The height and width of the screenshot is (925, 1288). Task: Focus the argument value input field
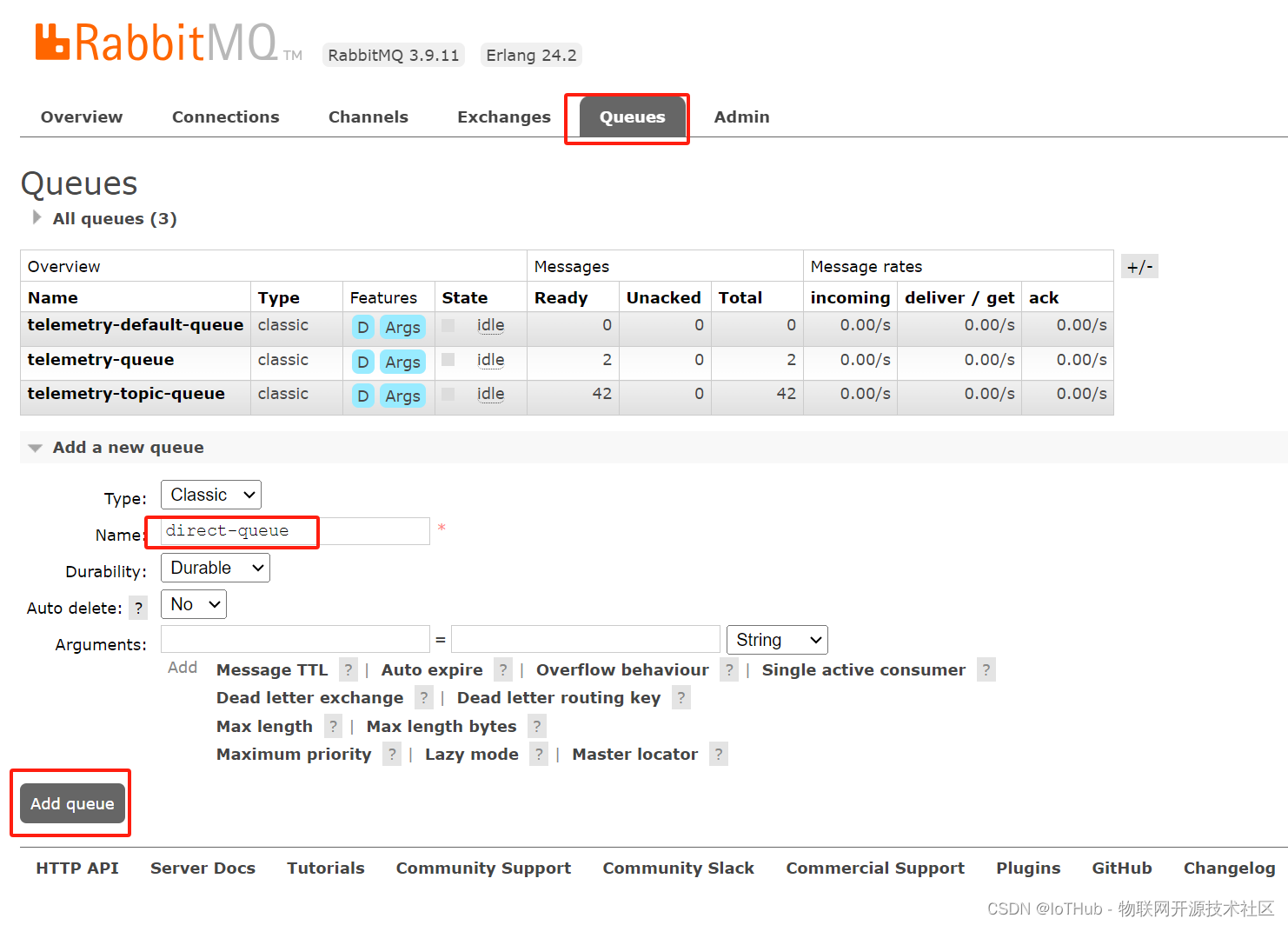click(x=586, y=639)
